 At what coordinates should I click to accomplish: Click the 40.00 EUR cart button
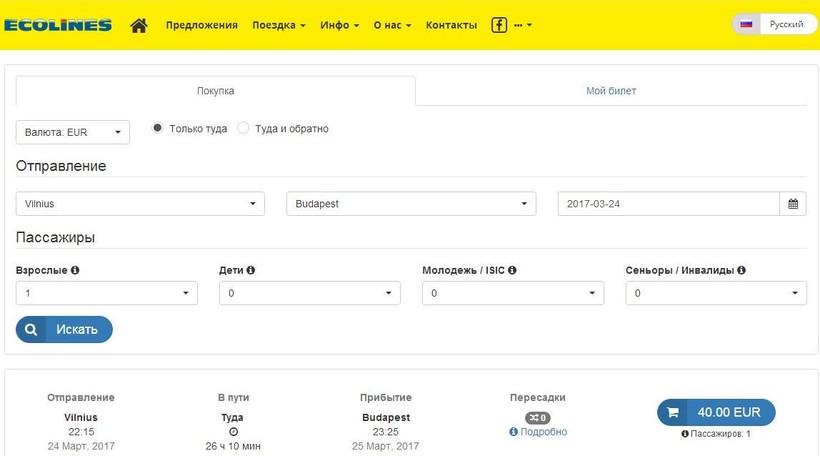[x=716, y=412]
